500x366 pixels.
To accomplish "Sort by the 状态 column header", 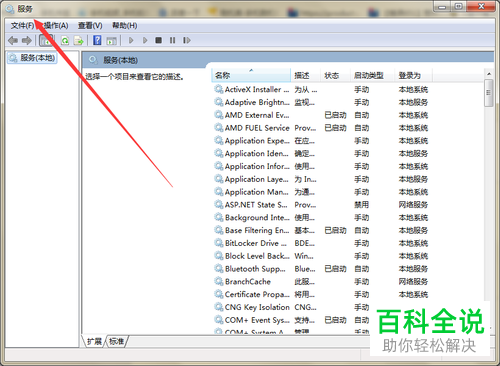I will [x=335, y=75].
